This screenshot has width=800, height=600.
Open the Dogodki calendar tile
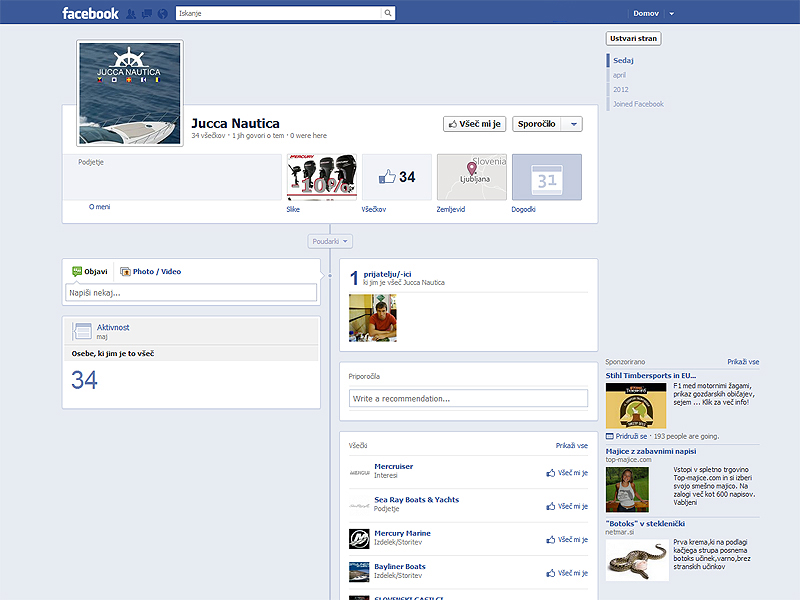tap(547, 177)
